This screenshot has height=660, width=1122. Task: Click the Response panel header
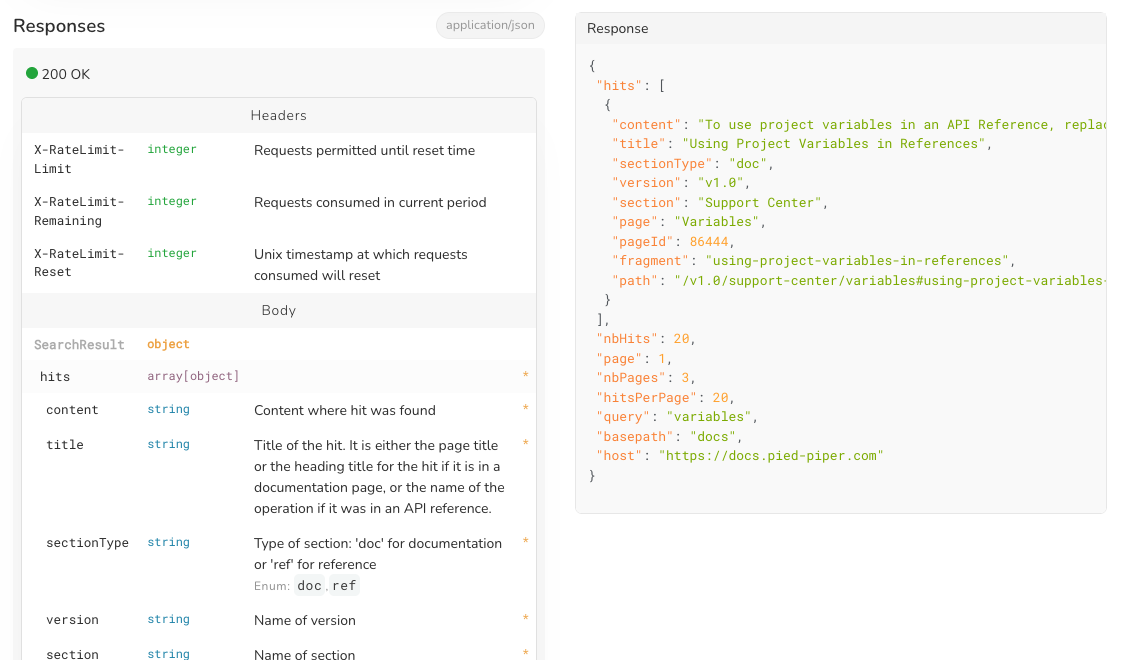click(x=617, y=28)
